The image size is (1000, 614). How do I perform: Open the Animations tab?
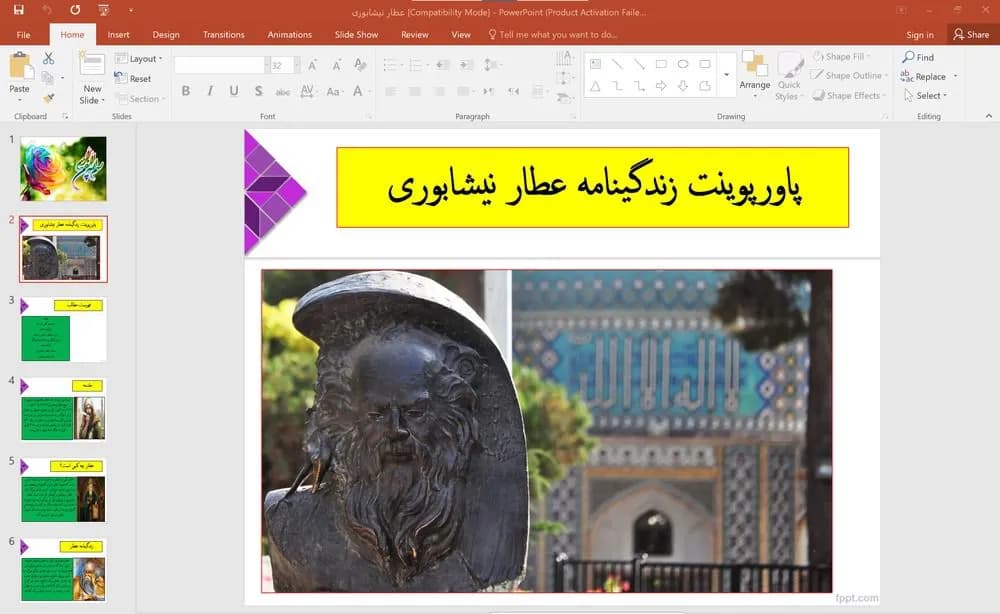(x=290, y=34)
